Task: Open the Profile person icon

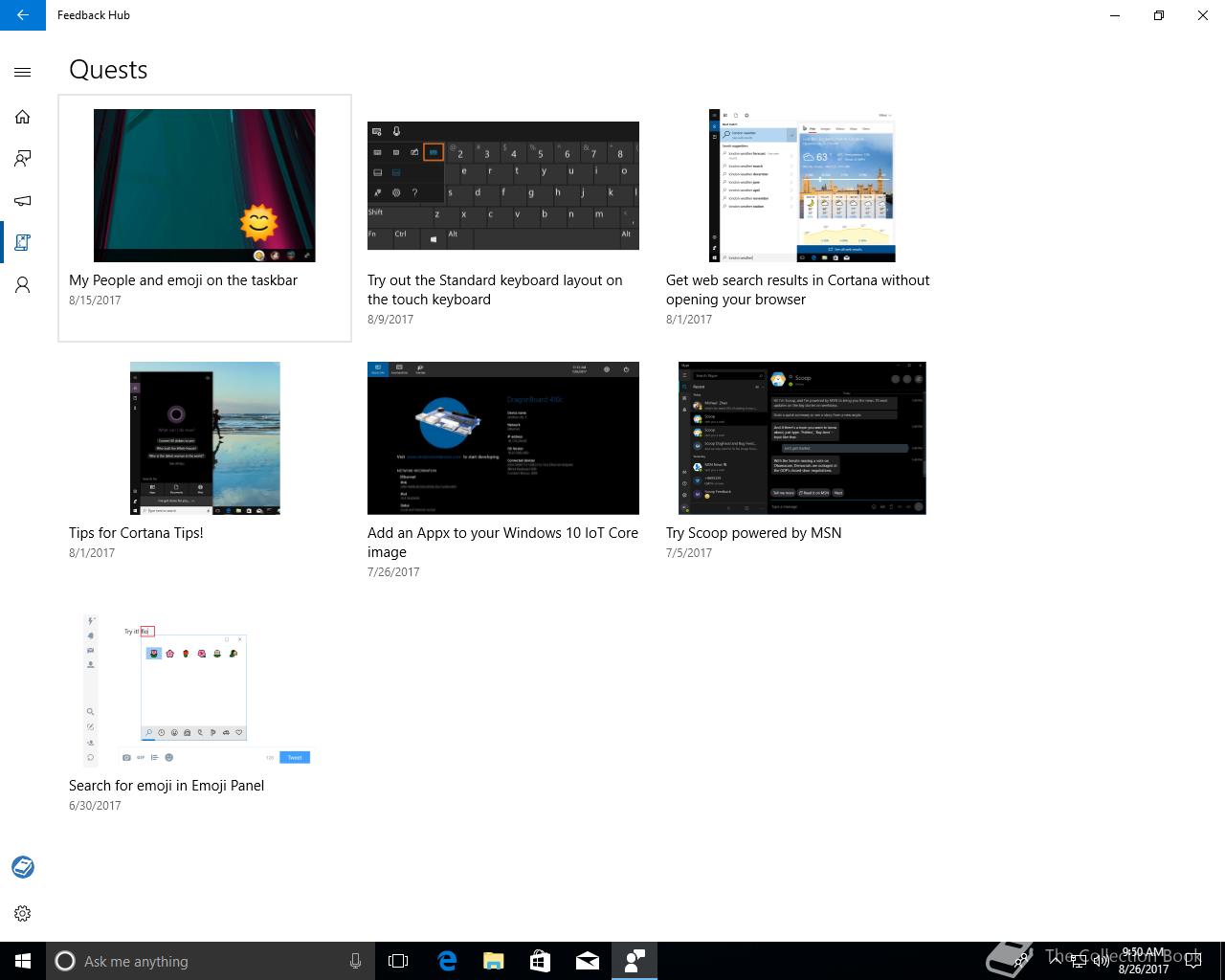Action: click(x=23, y=285)
